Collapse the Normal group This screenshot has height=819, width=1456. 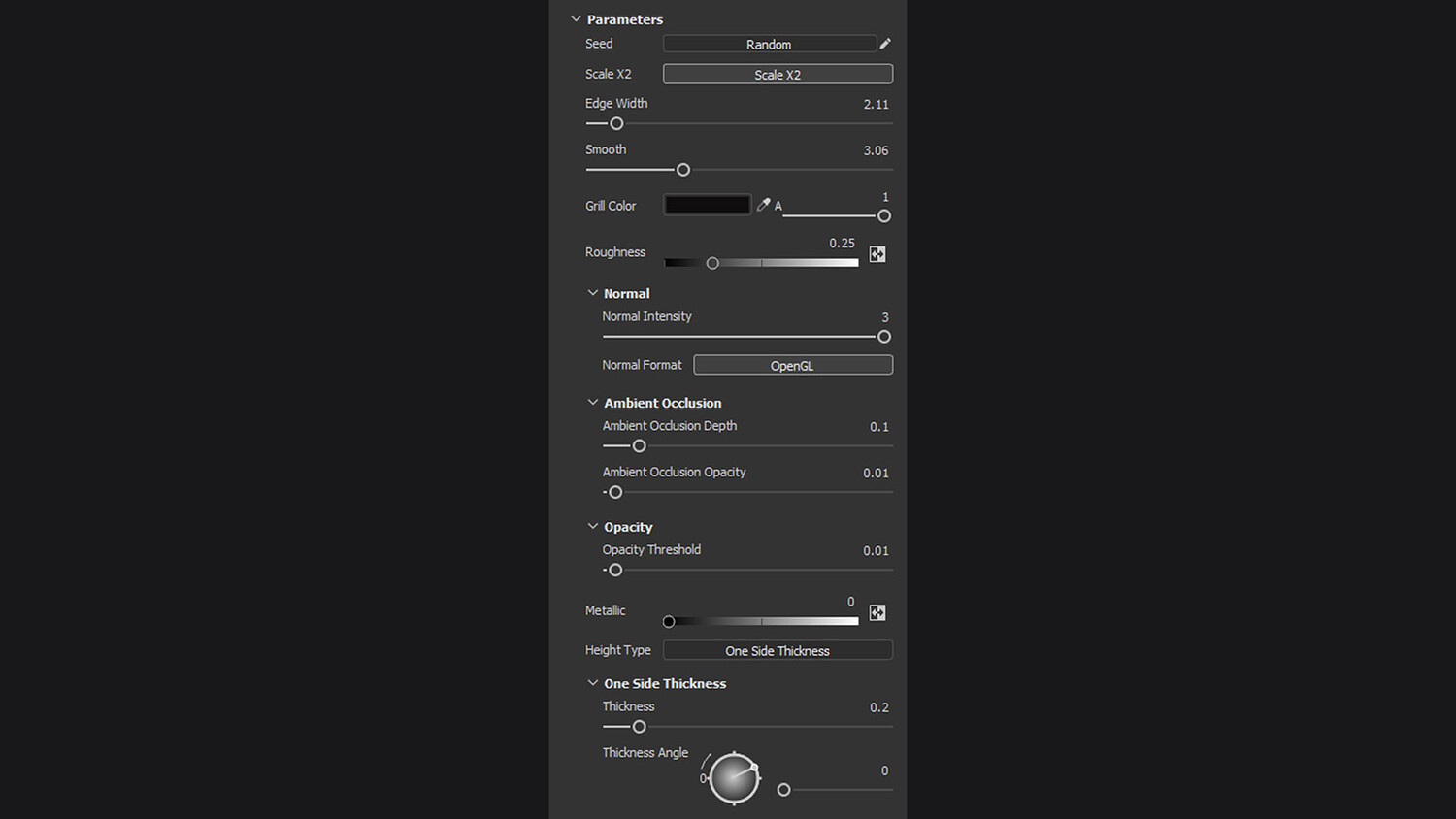pyautogui.click(x=593, y=293)
